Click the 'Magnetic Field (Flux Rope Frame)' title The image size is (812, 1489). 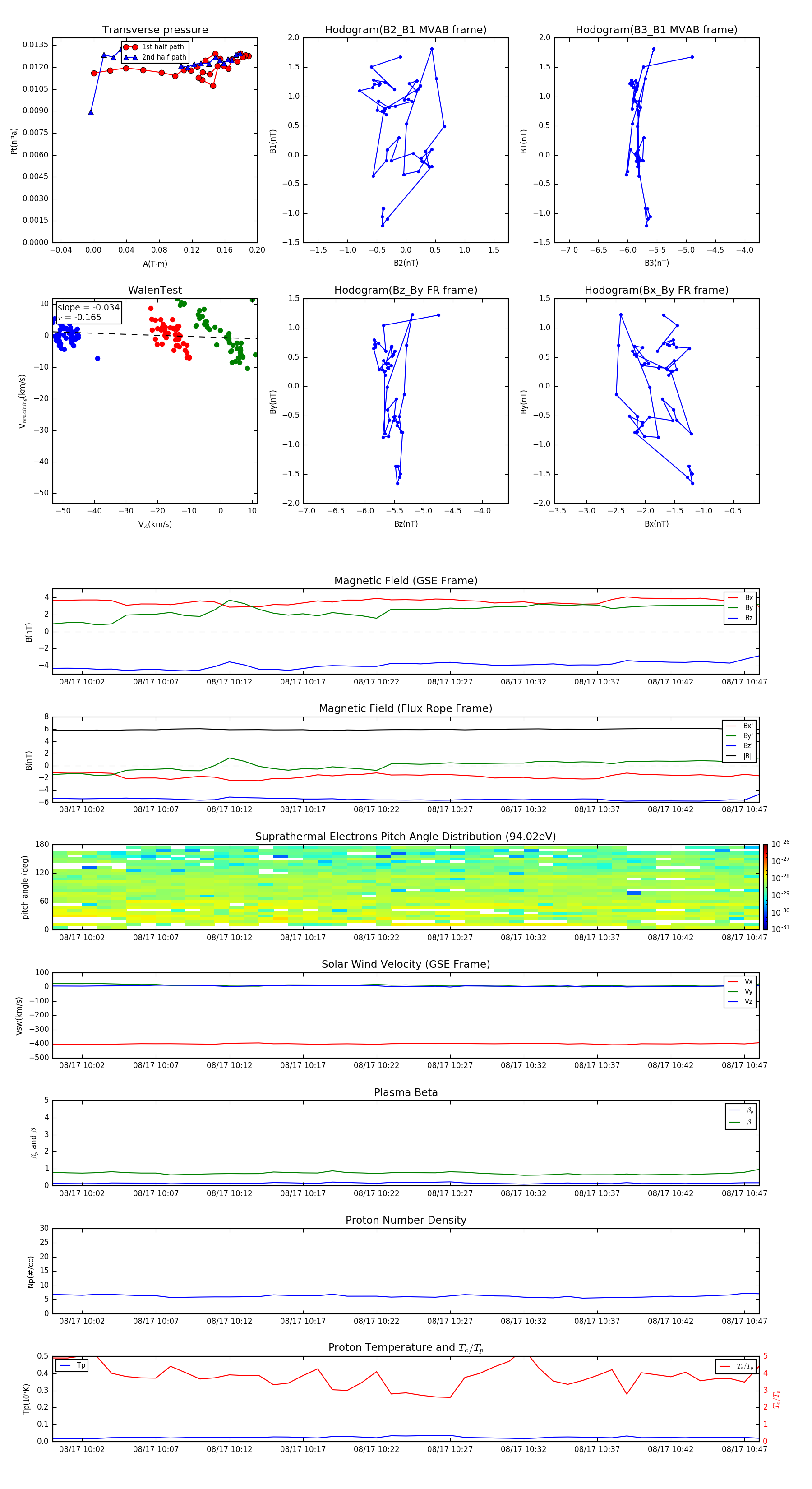[406, 709]
